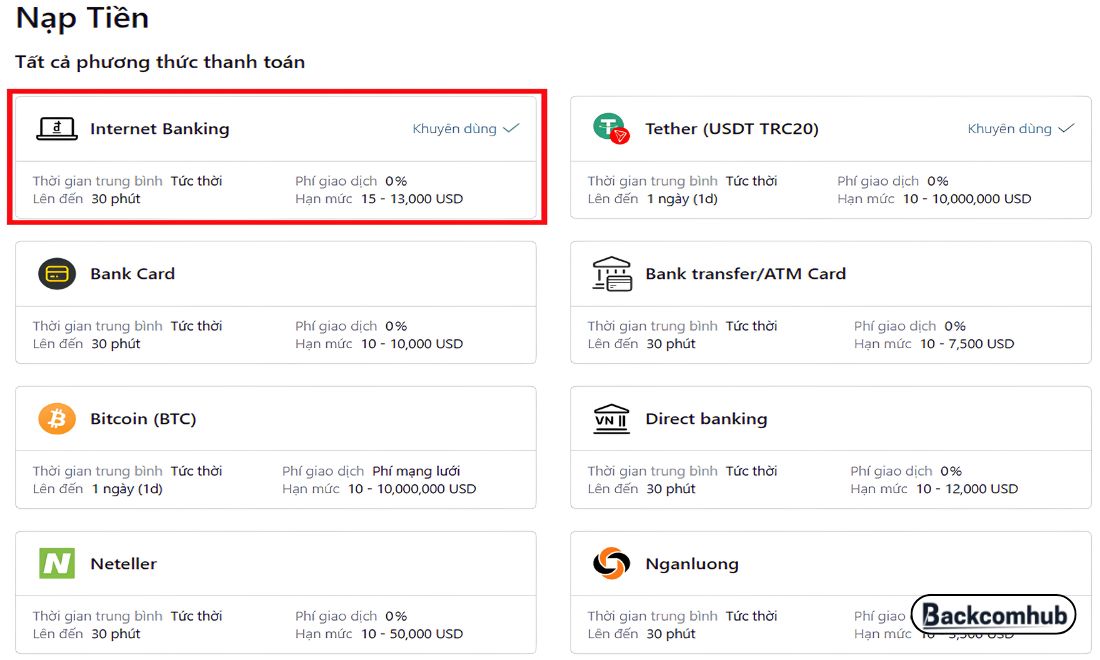Click '30 phút' in Internet Banking card
Viewport: 1100px width, 660px height.
point(116,199)
